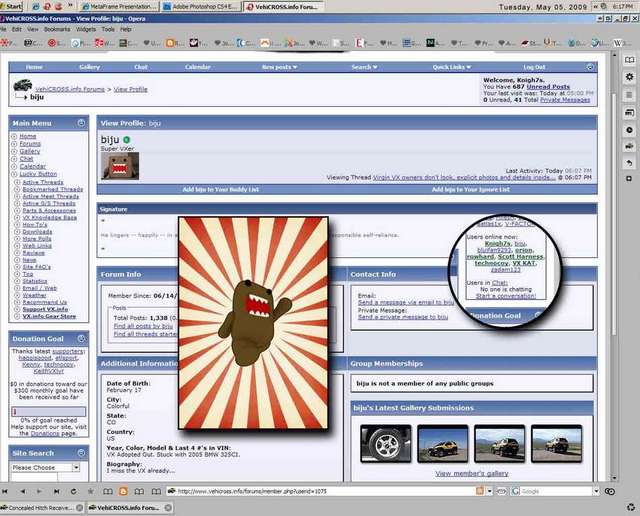This screenshot has width=640, height=516.
Task: Switch to the Concealed Hitch Receive tab
Action: coord(40,508)
